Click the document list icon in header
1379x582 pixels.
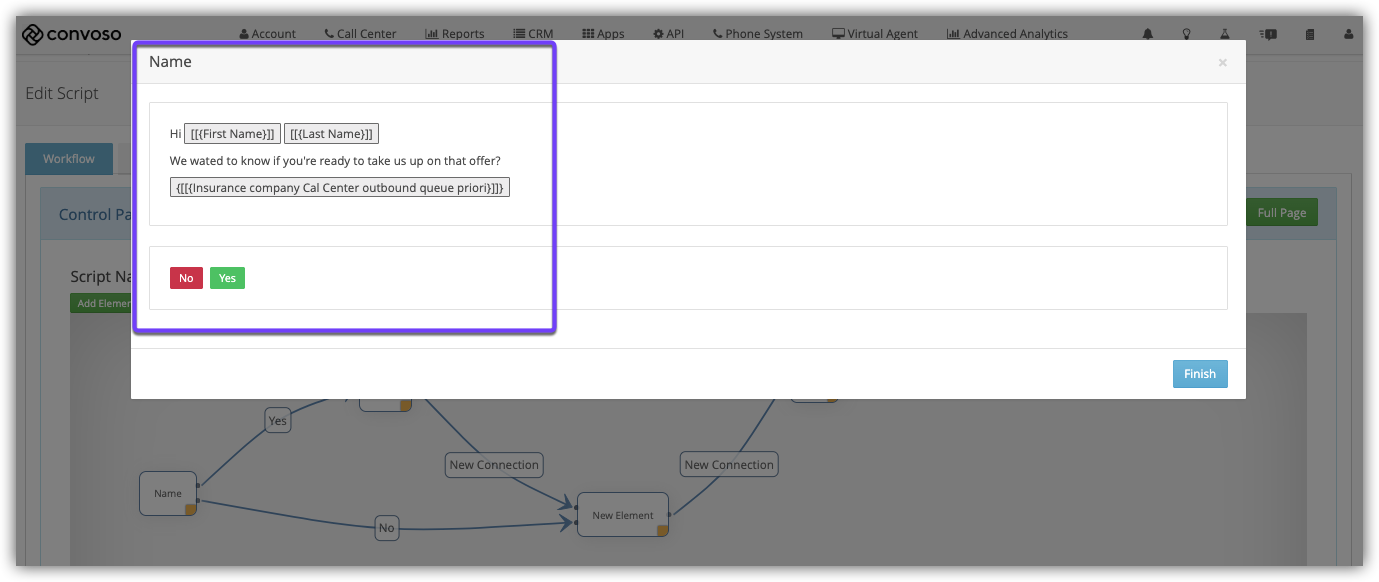click(x=1310, y=34)
